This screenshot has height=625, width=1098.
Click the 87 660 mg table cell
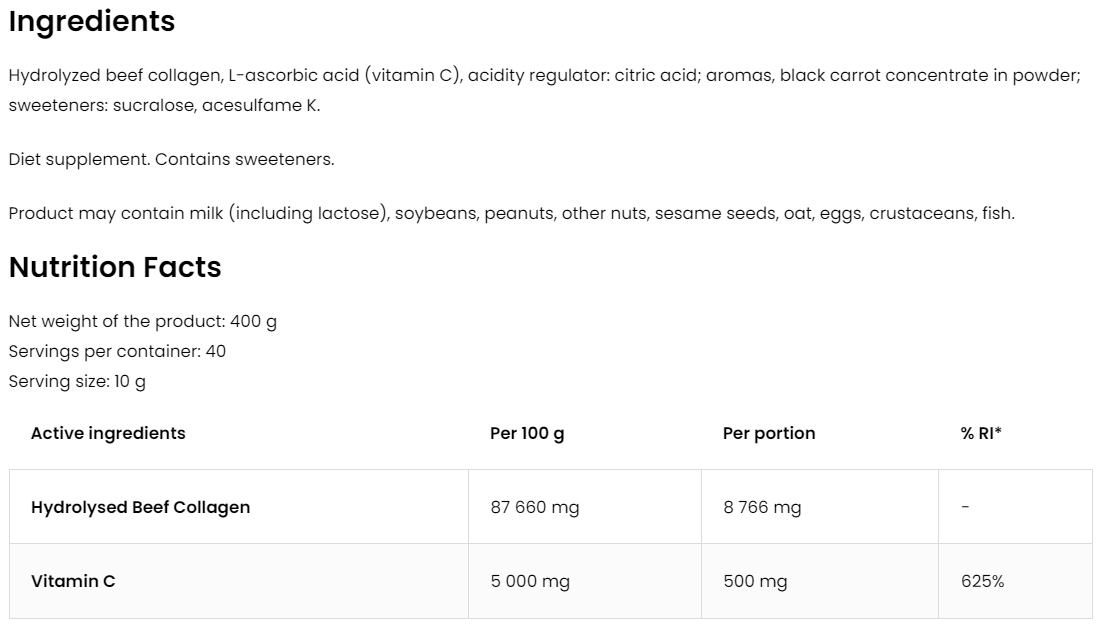coord(535,507)
